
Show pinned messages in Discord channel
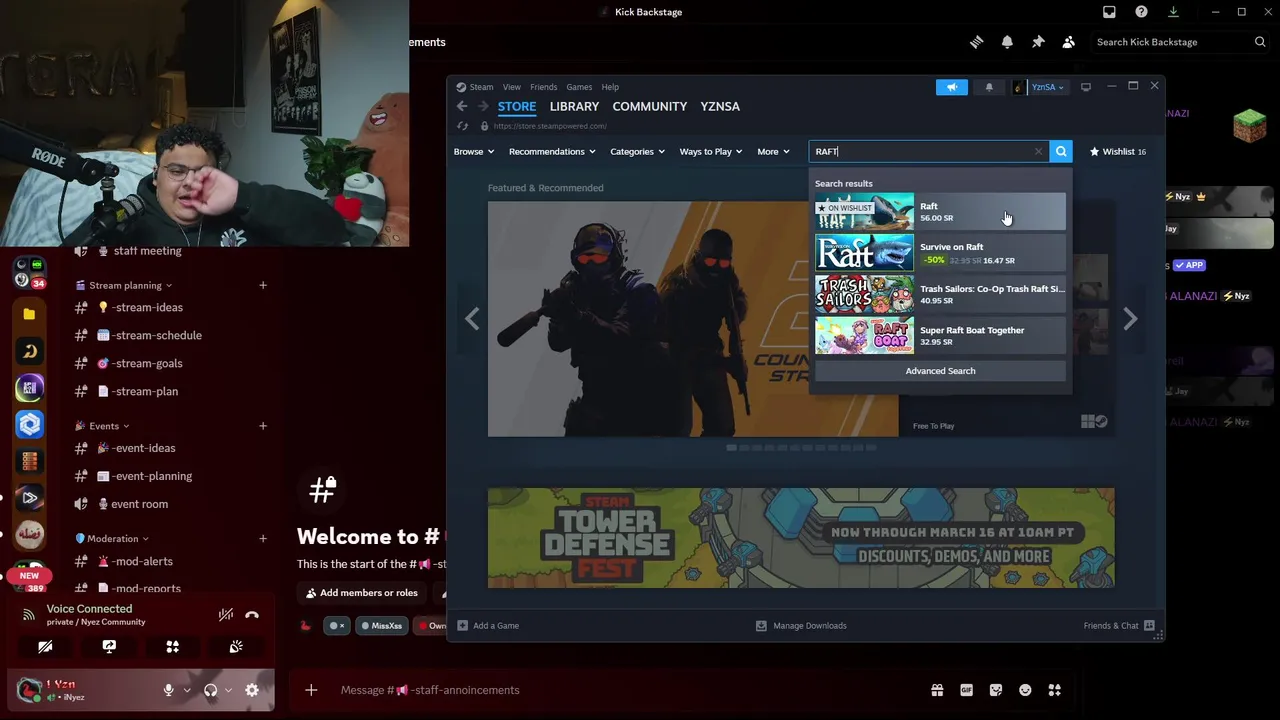click(x=1038, y=42)
